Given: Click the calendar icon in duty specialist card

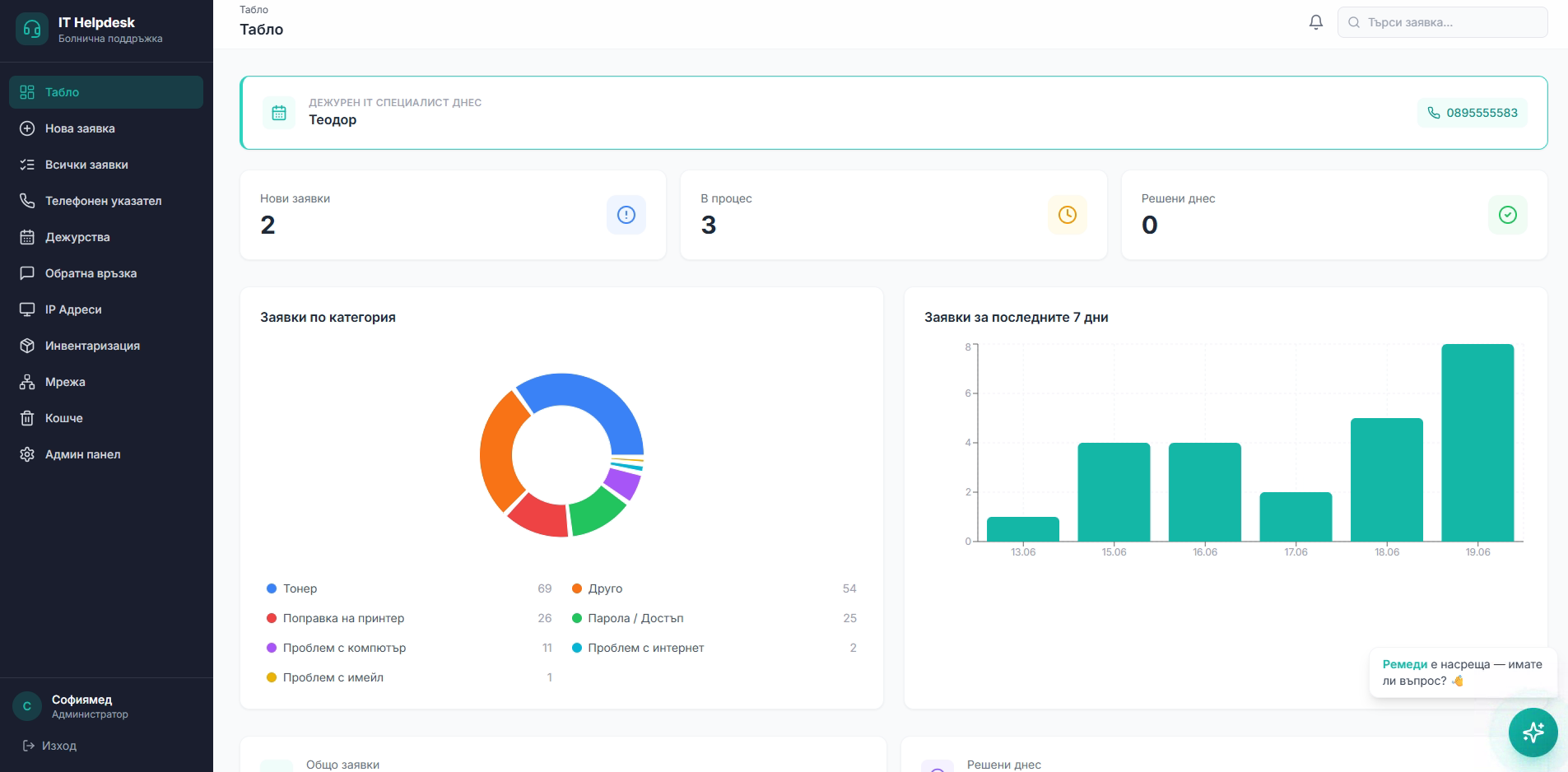Looking at the screenshot, I should tap(279, 113).
